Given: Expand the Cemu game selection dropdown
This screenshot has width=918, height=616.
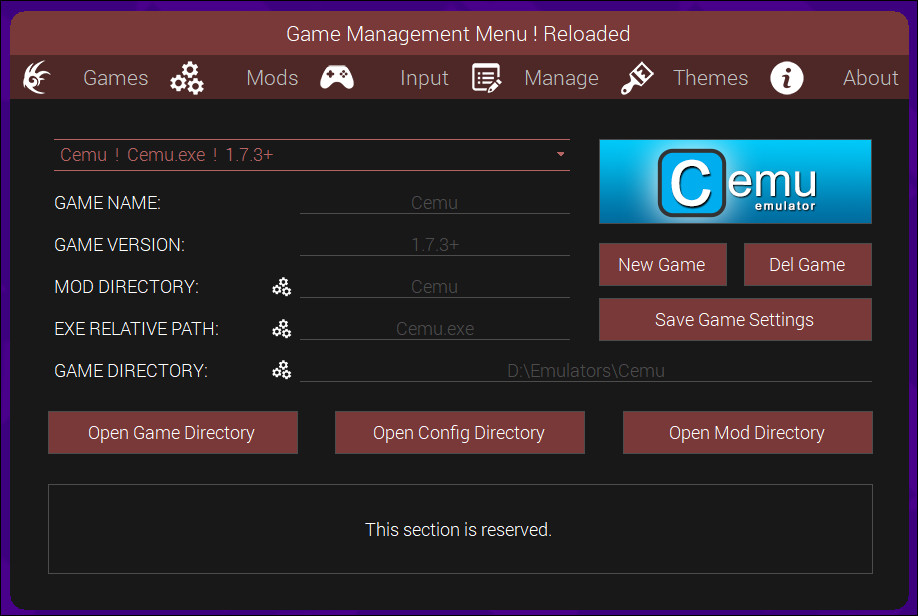Looking at the screenshot, I should pyautogui.click(x=311, y=155).
